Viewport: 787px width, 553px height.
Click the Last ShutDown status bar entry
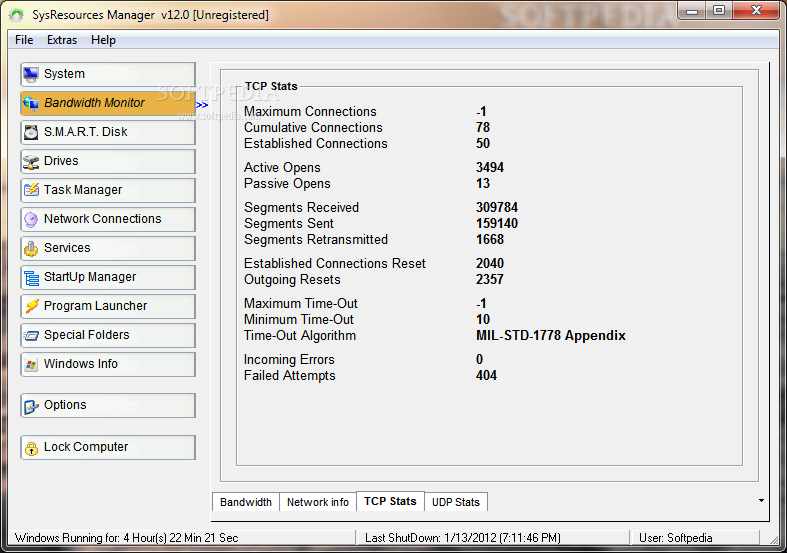[463, 538]
